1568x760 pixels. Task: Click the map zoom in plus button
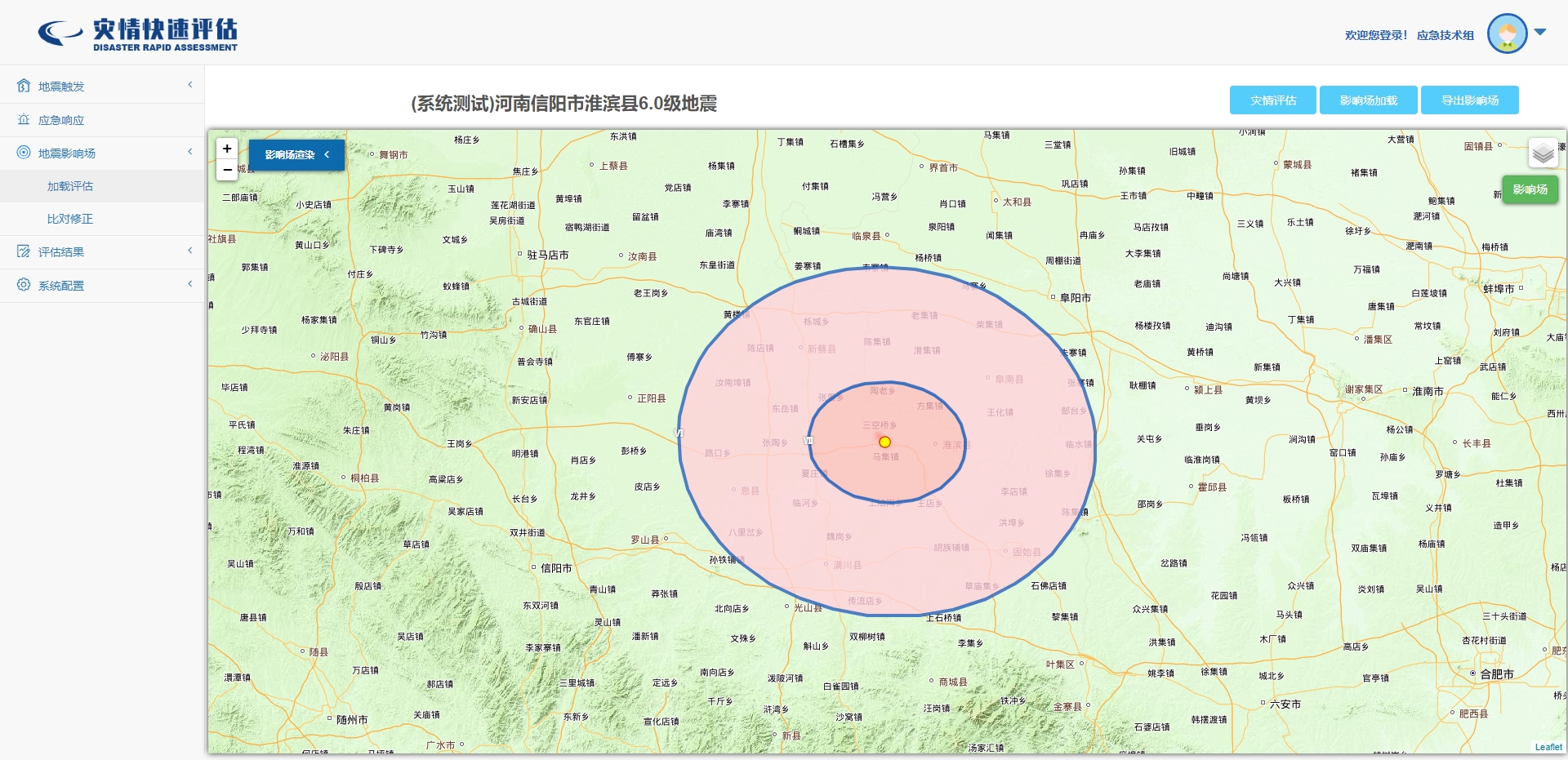click(227, 149)
